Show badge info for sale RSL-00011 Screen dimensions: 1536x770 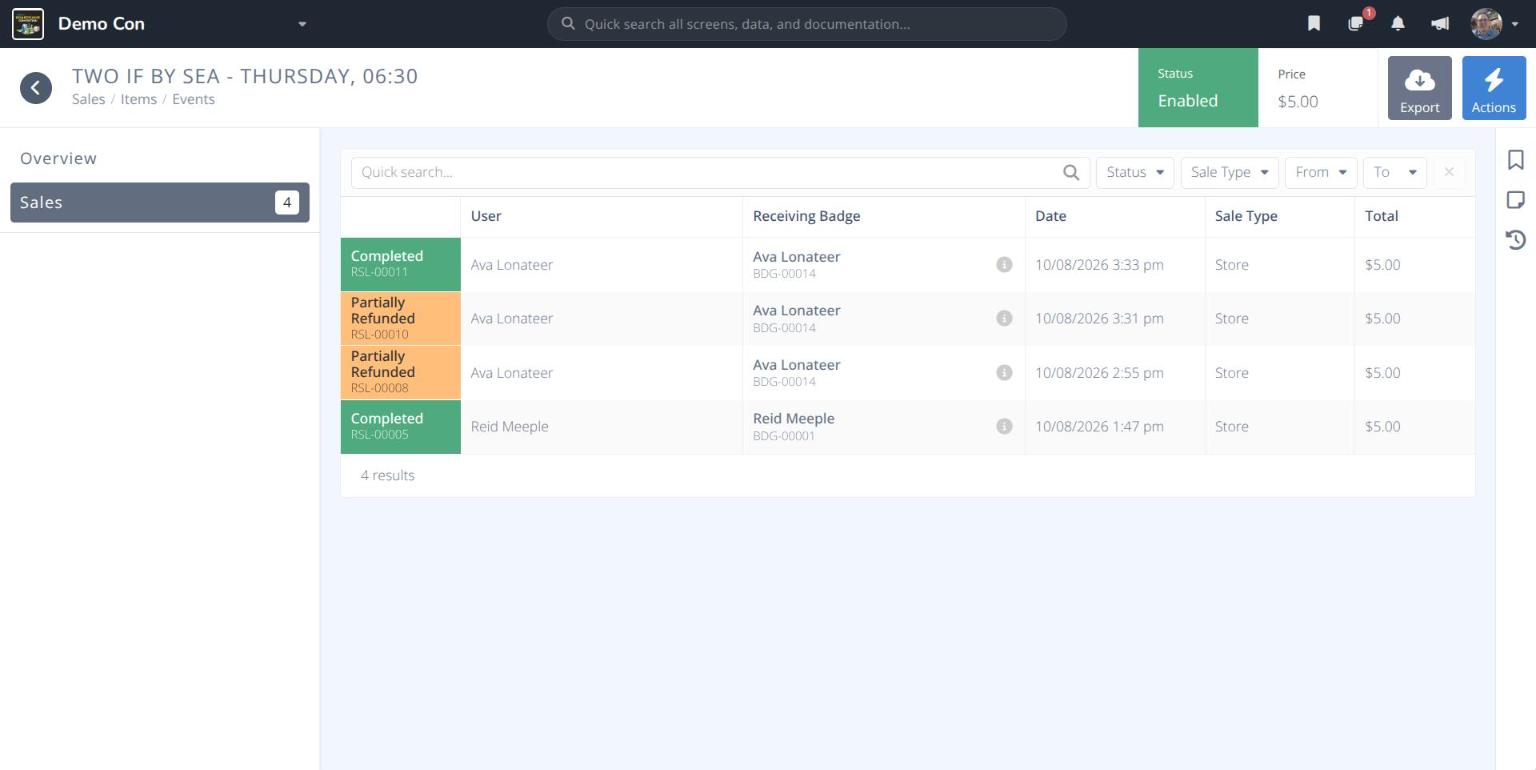(x=1004, y=265)
